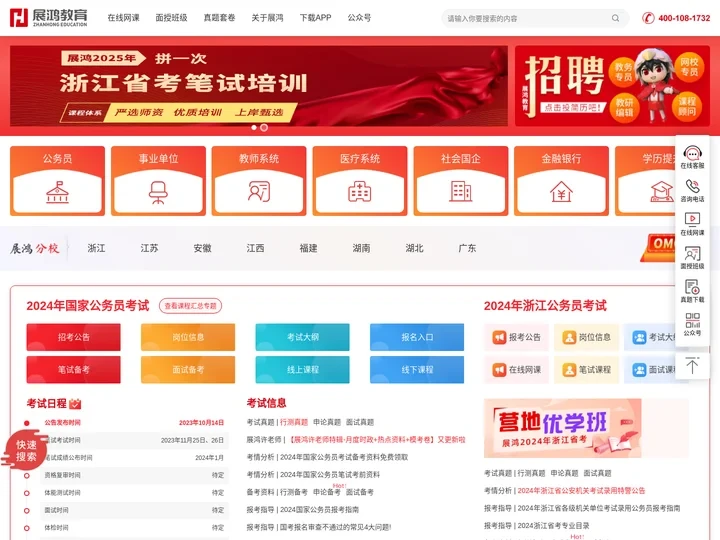Select the 湖北 branch link
Image resolution: width=720 pixels, height=540 pixels.
coord(415,248)
